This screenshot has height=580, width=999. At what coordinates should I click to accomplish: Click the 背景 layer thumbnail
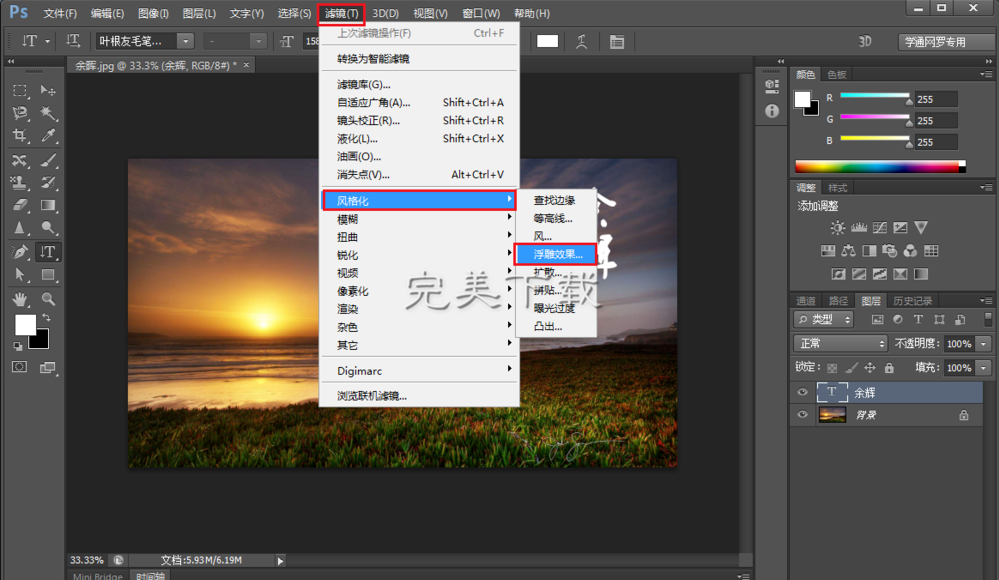(x=832, y=415)
